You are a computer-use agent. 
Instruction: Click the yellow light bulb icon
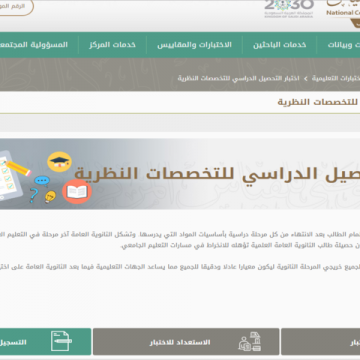coord(50,197)
